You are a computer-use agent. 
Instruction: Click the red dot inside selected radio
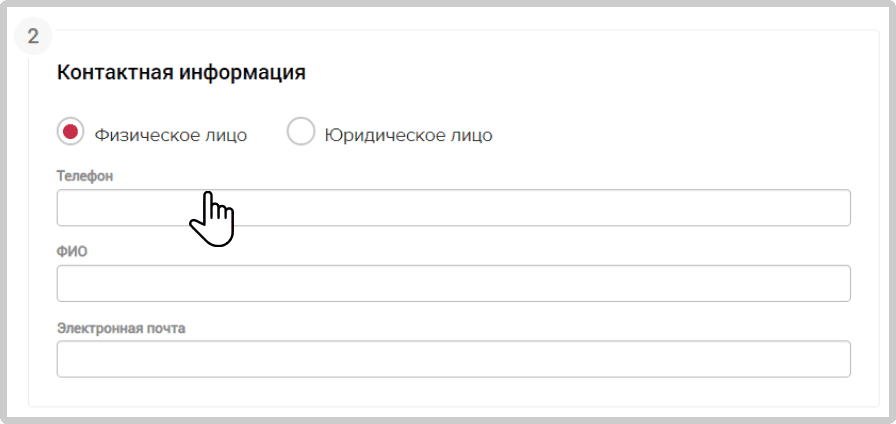[x=71, y=132]
